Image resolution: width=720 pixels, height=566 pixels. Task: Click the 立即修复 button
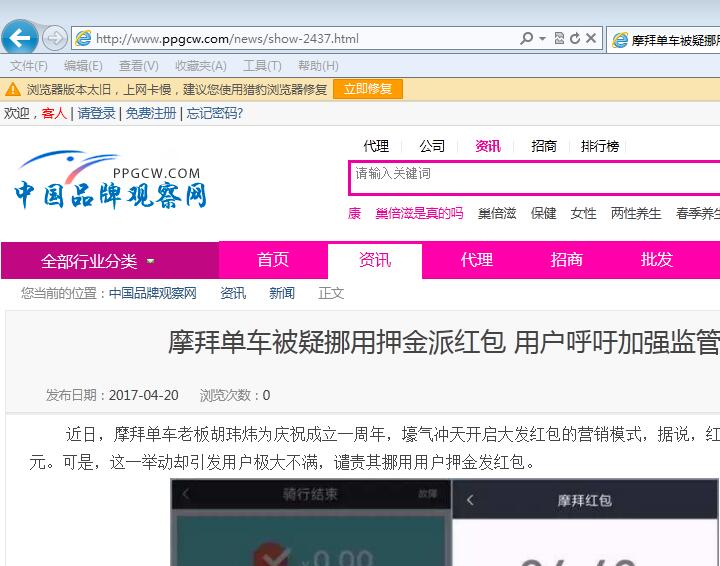(368, 89)
